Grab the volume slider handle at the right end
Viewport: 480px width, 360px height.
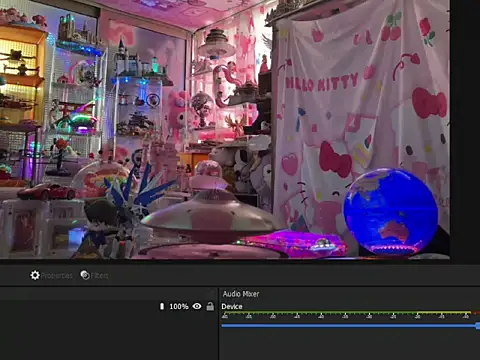coord(478,326)
